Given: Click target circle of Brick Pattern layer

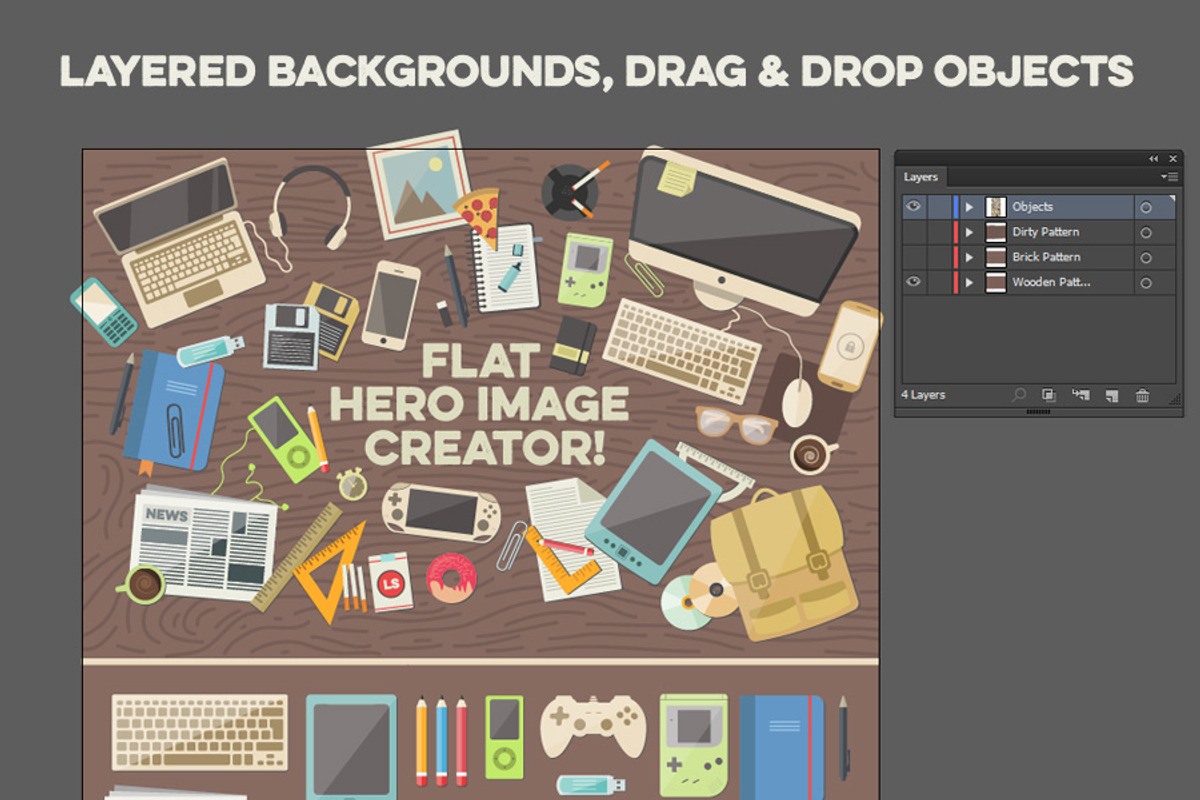Looking at the screenshot, I should coord(1146,258).
